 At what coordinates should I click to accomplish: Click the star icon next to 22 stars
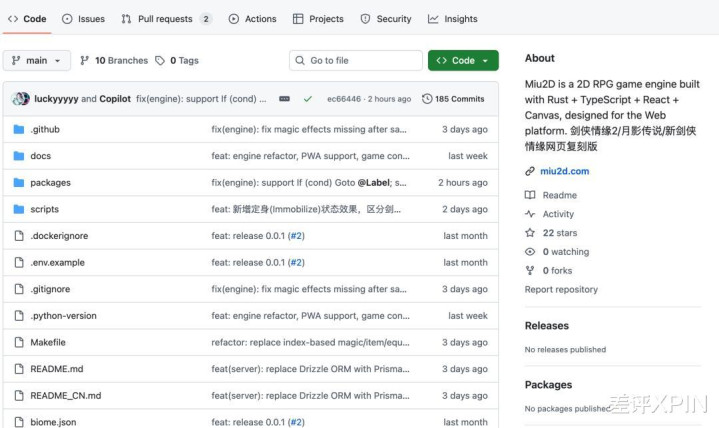530,233
